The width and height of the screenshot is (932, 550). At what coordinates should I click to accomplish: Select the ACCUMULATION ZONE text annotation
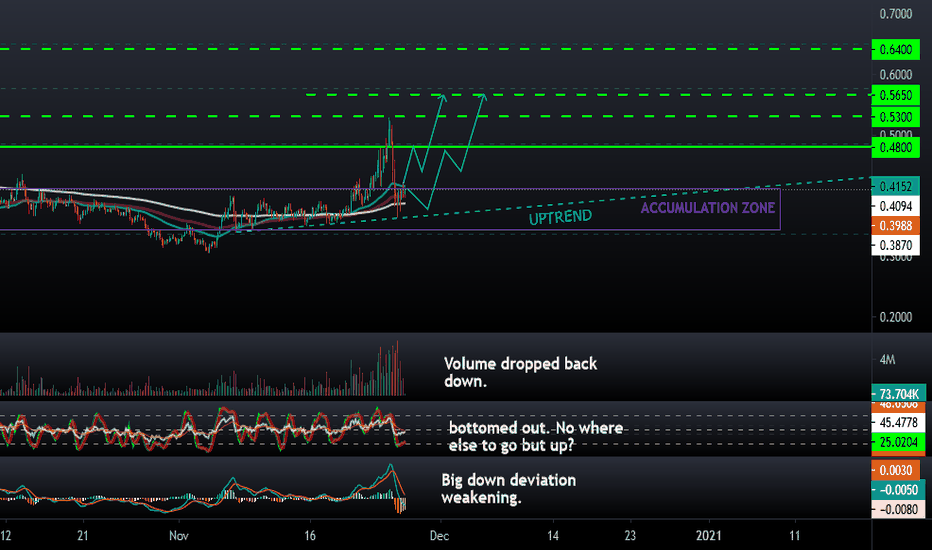click(708, 208)
